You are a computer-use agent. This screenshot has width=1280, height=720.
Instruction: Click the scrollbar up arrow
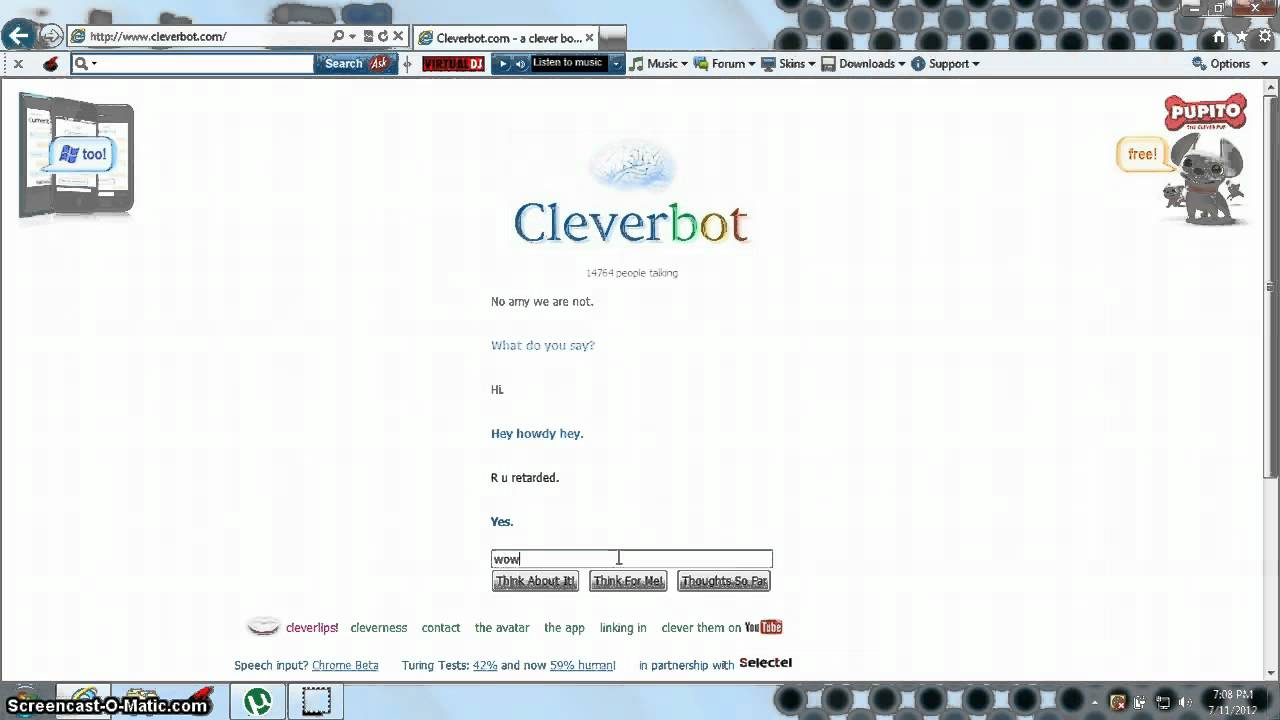pyautogui.click(x=1272, y=89)
